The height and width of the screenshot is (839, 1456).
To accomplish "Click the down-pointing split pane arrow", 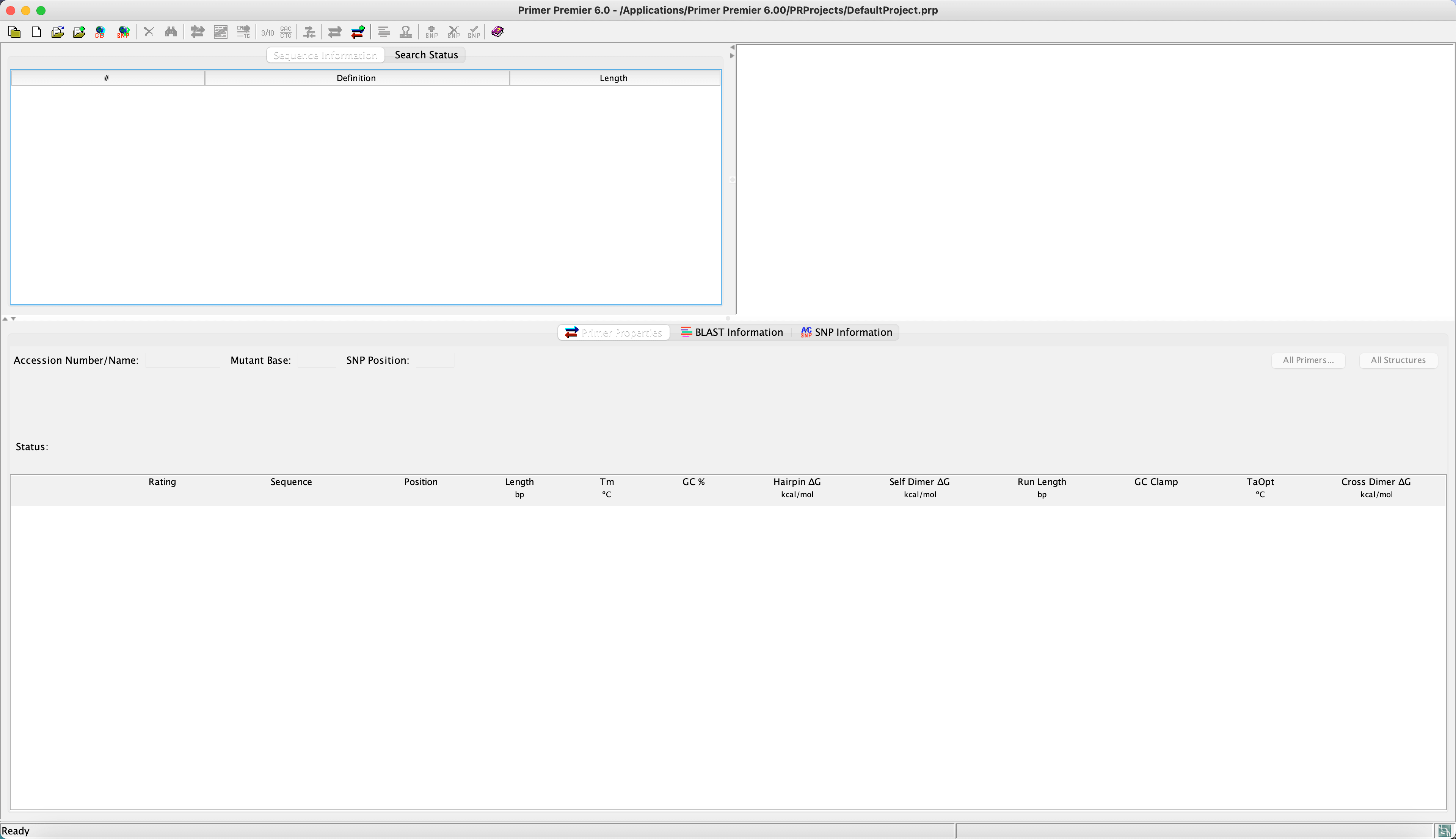I will tap(13, 318).
